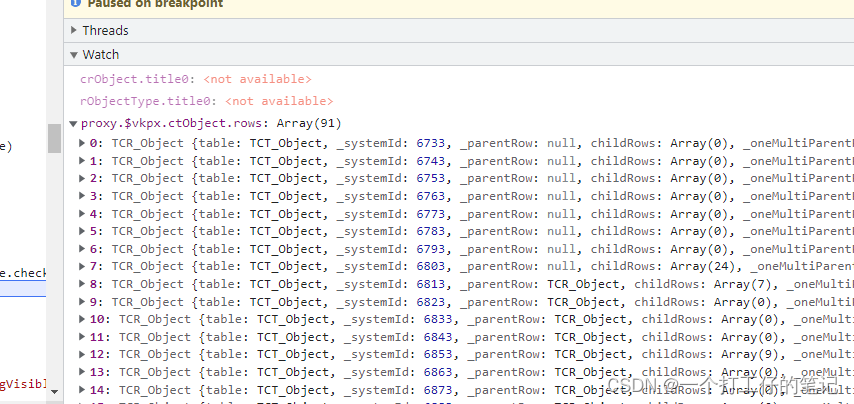Expand array row 5 with systemId 6783
The image size is (854, 404).
(82, 231)
